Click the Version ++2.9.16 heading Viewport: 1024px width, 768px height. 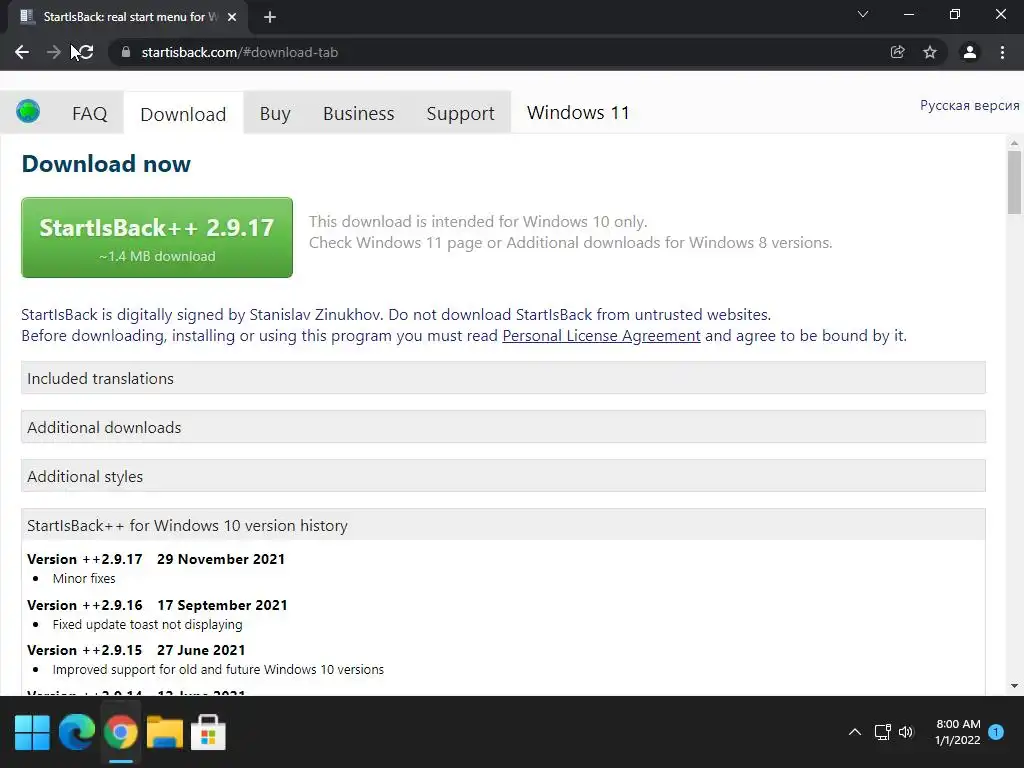pyautogui.click(x=157, y=605)
